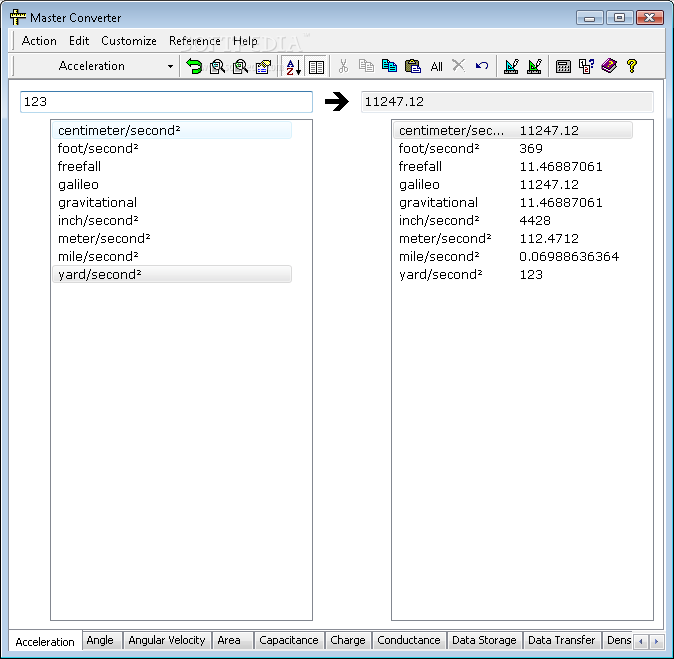This screenshot has width=674, height=659.
Task: Open the Customize menu
Action: pos(129,41)
